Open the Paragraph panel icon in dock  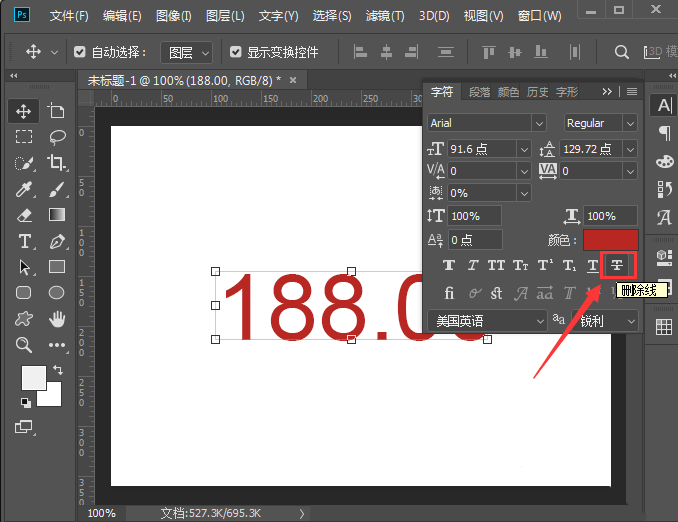tap(664, 132)
